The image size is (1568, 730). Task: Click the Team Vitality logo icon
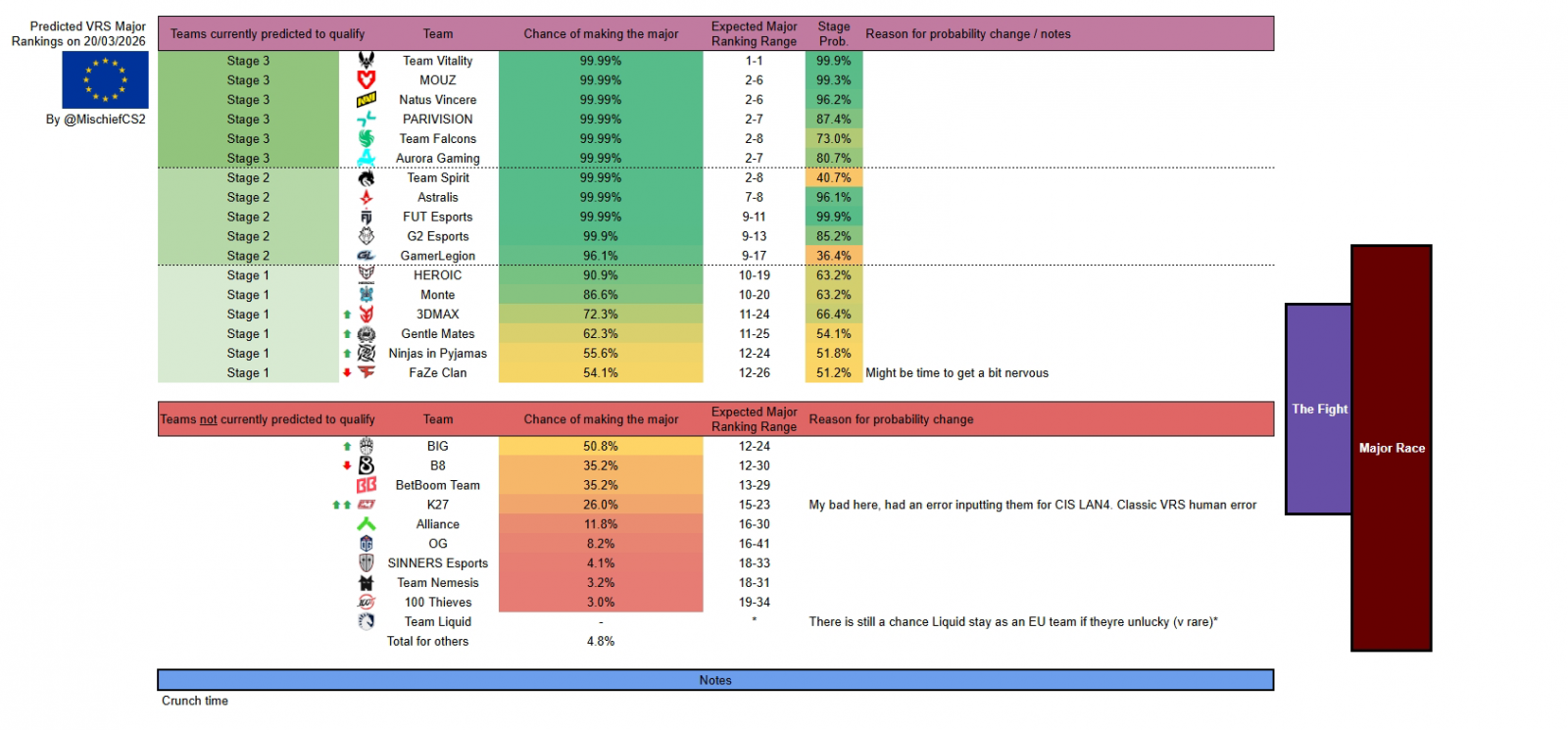(366, 61)
